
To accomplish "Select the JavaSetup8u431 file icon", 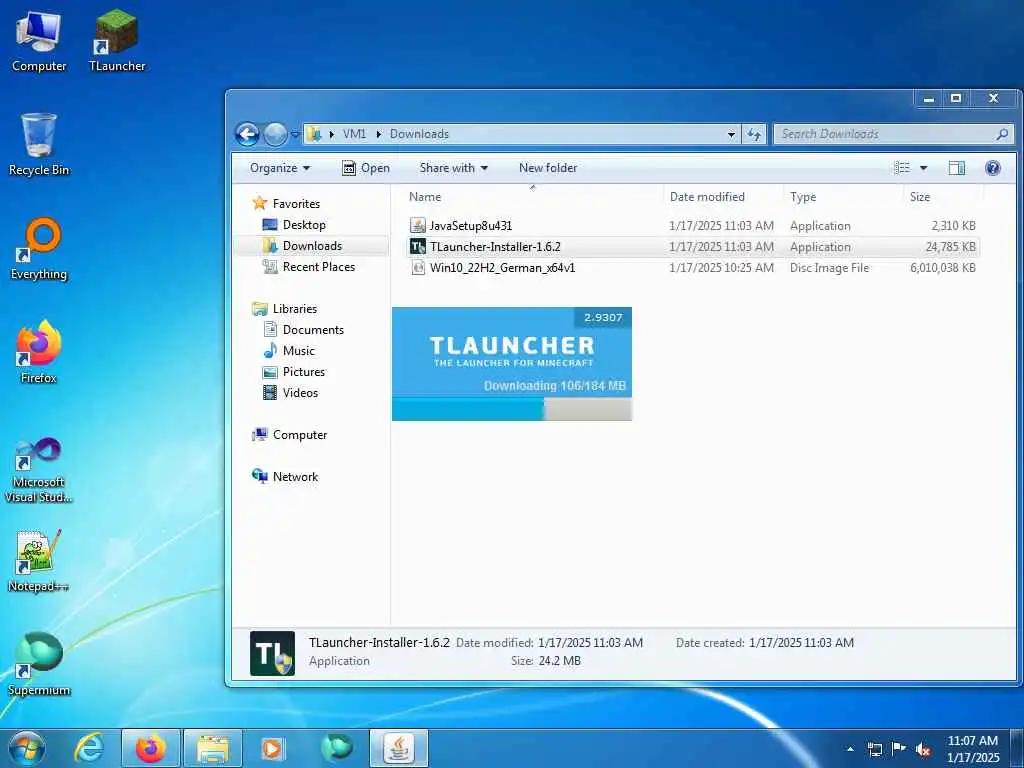I will [417, 225].
